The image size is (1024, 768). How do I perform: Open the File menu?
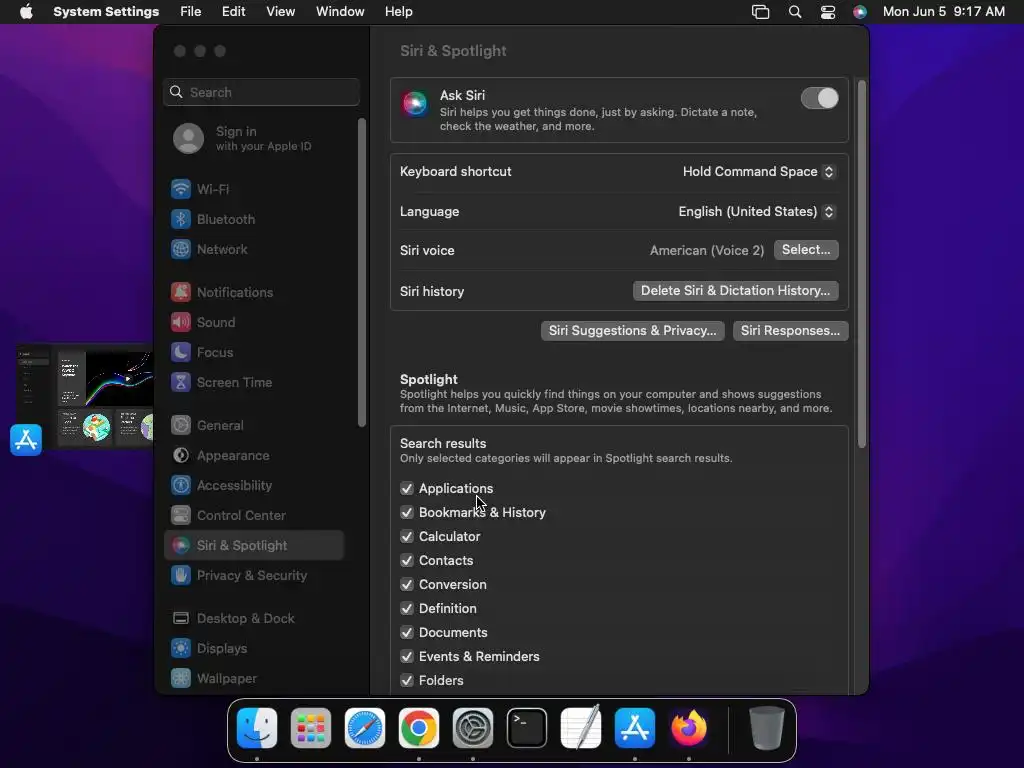coord(191,12)
